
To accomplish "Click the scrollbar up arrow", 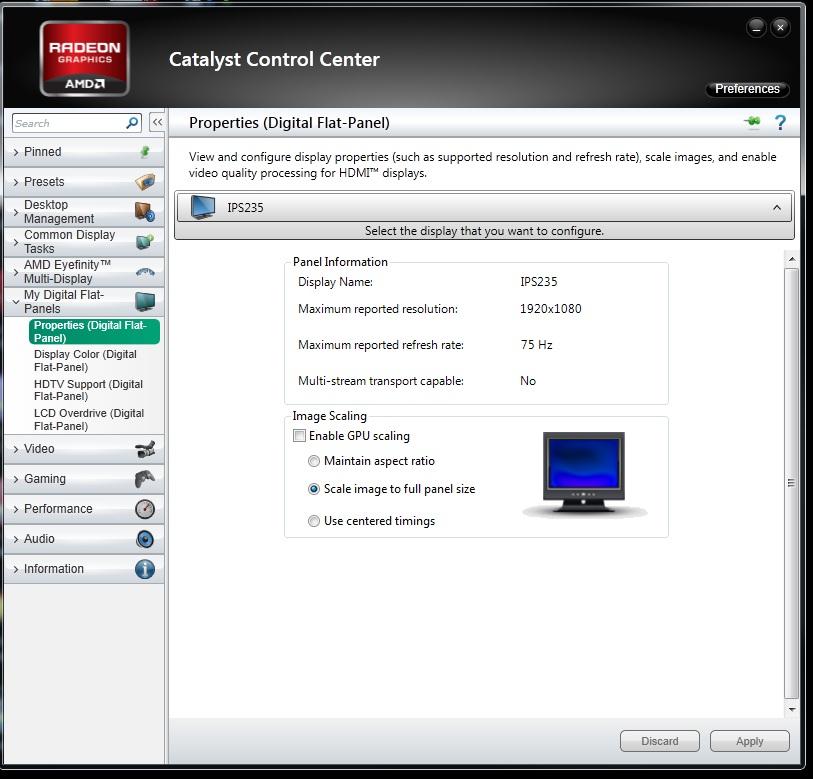I will point(792,258).
